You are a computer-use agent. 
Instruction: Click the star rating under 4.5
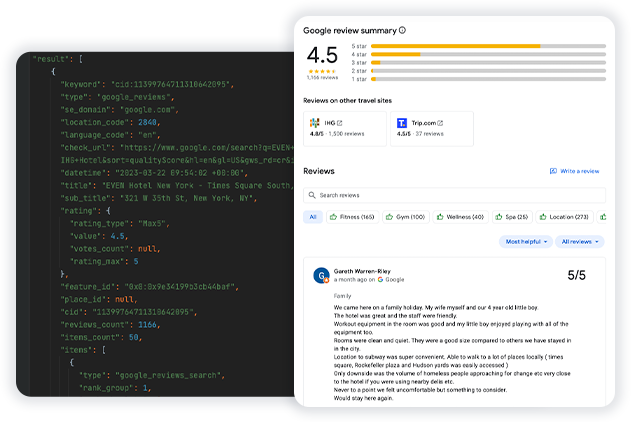tap(322, 71)
